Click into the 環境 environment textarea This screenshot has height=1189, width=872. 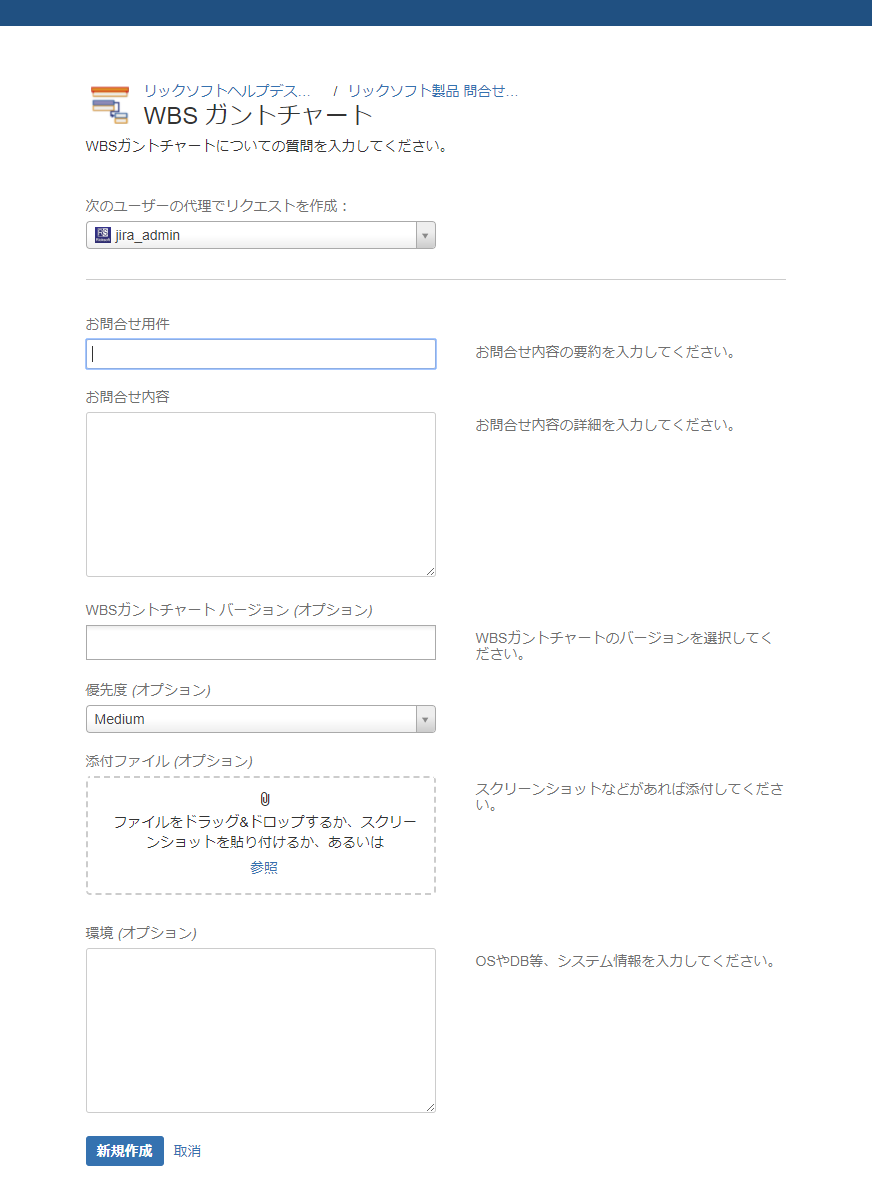tap(261, 1031)
